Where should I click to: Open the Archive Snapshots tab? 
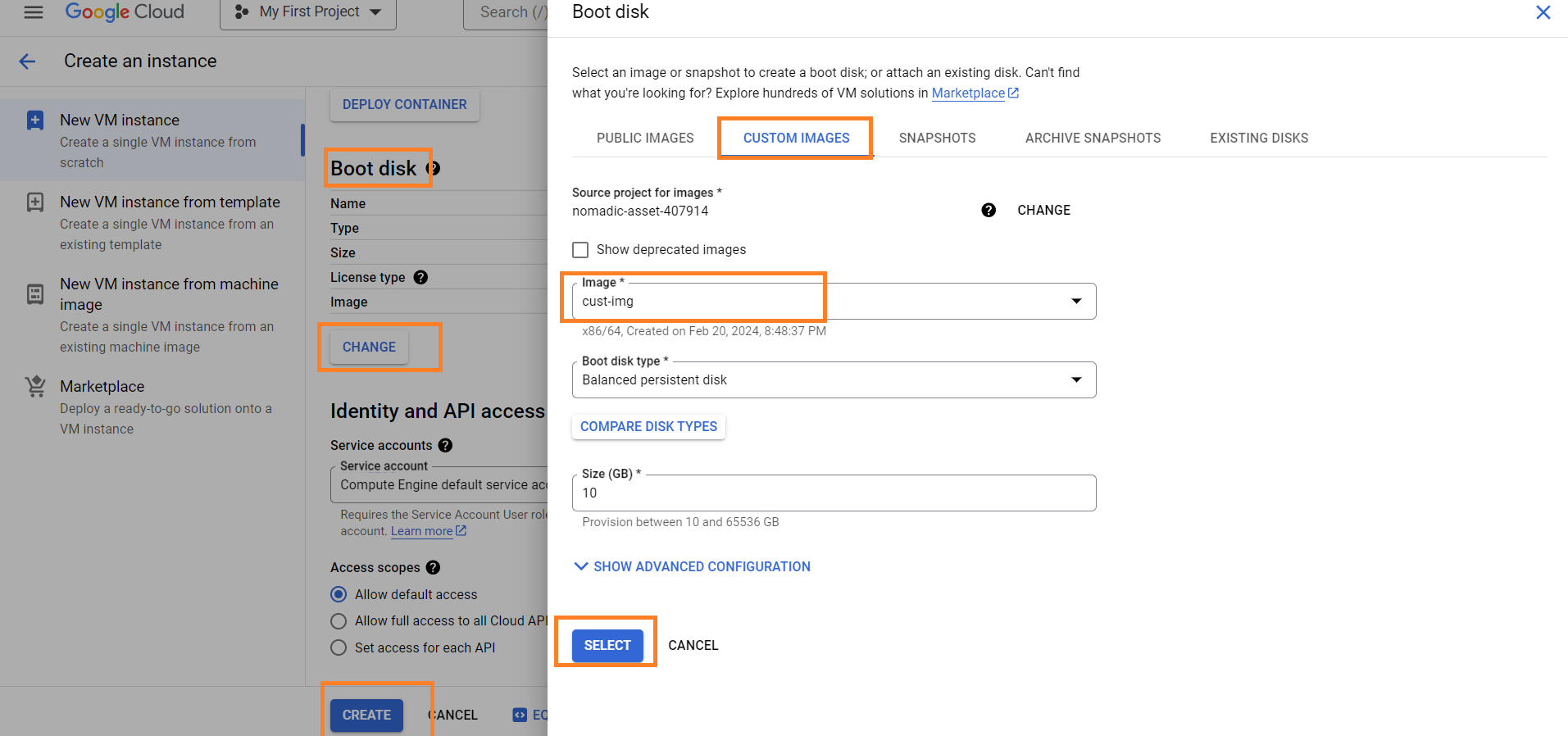click(1093, 138)
